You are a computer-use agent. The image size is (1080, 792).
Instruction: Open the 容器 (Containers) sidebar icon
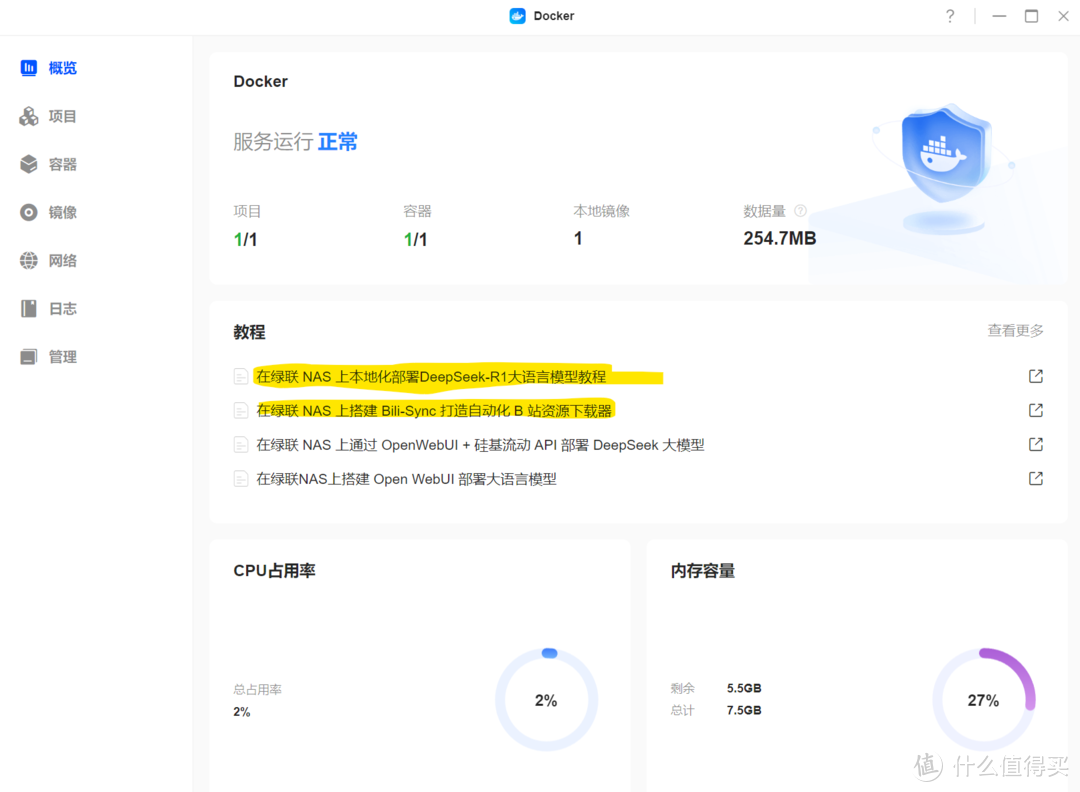point(27,163)
